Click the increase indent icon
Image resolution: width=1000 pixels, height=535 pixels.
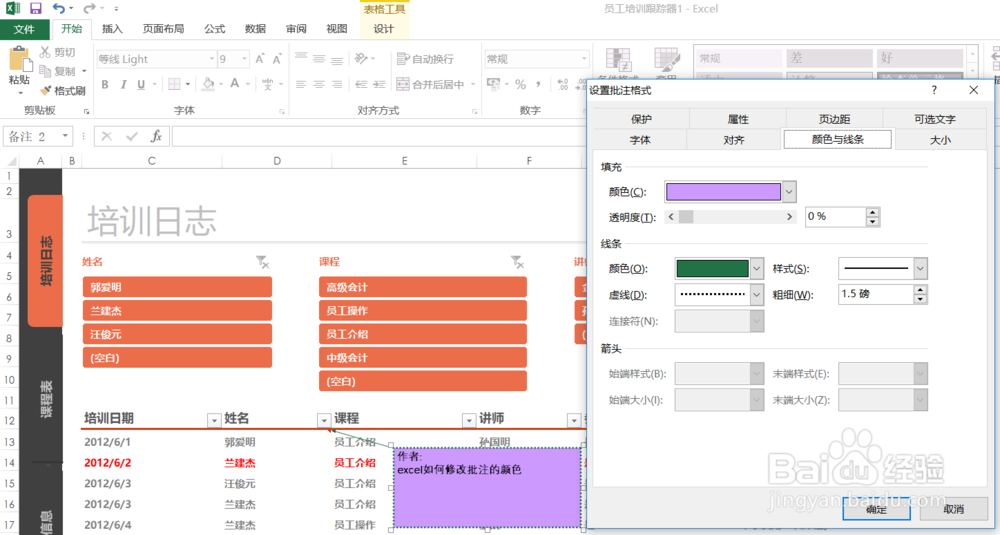379,84
